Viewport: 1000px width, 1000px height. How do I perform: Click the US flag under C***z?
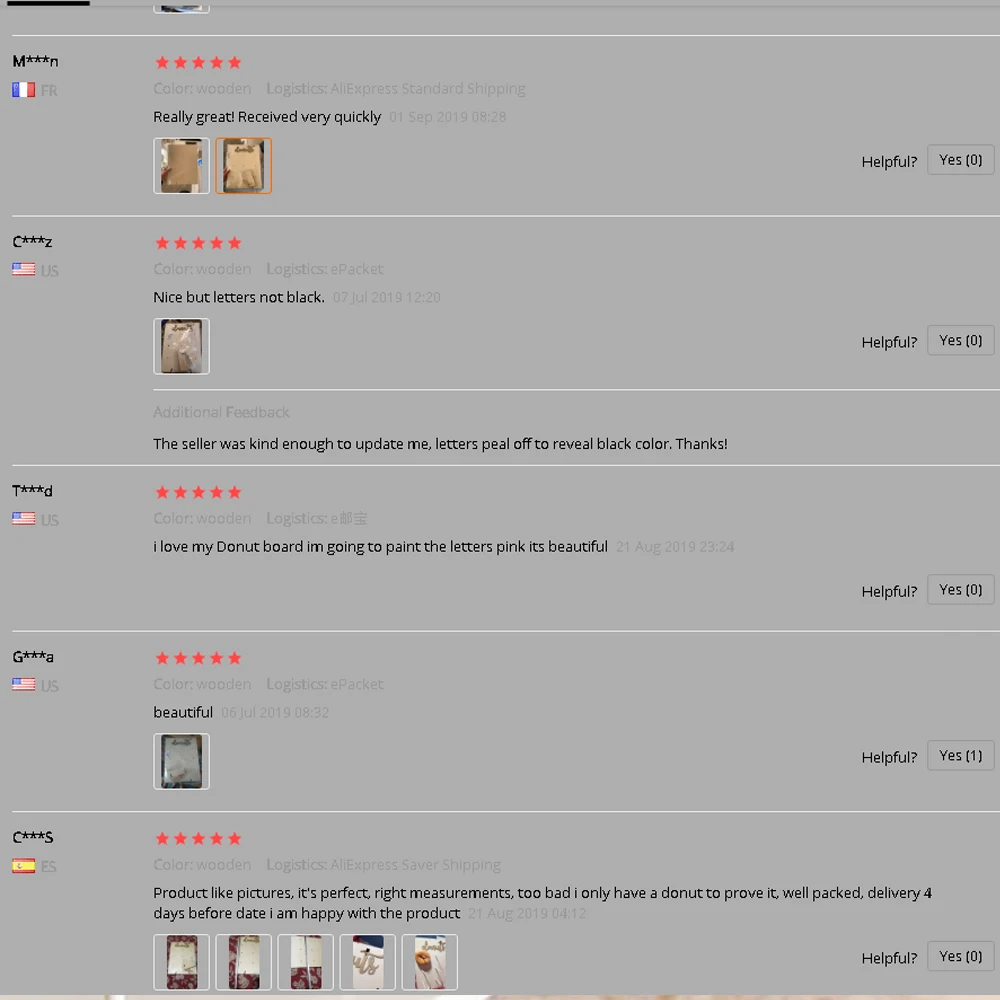(24, 270)
